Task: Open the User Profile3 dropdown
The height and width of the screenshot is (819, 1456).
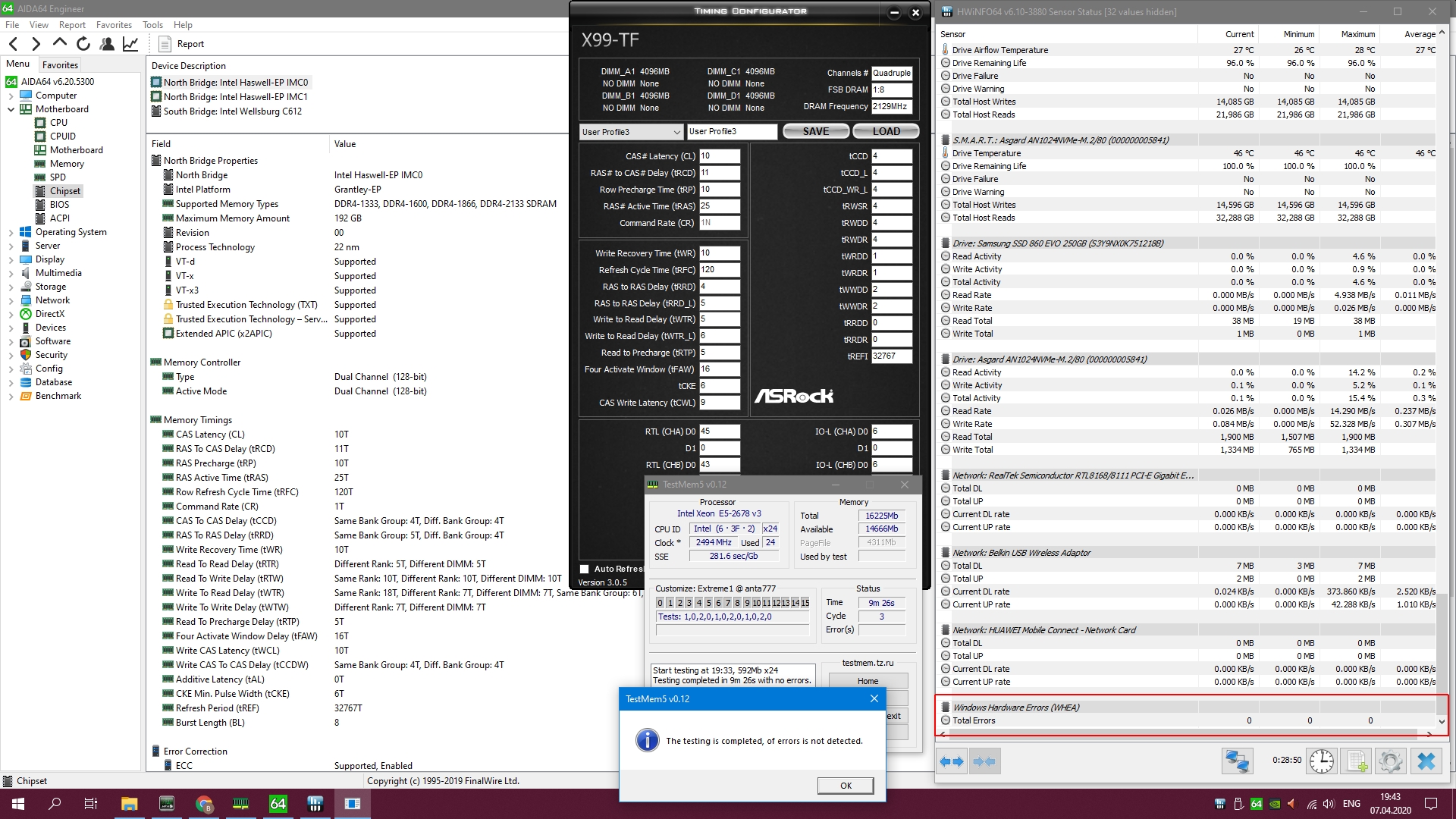Action: (631, 132)
